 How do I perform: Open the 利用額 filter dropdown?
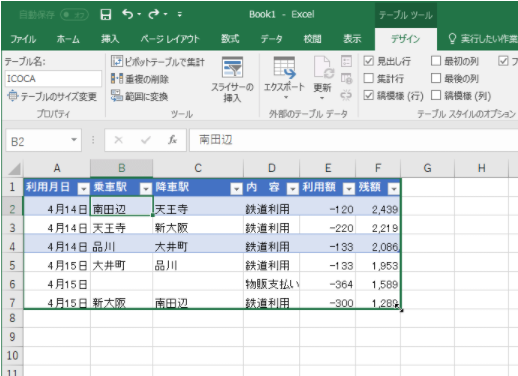pos(349,189)
